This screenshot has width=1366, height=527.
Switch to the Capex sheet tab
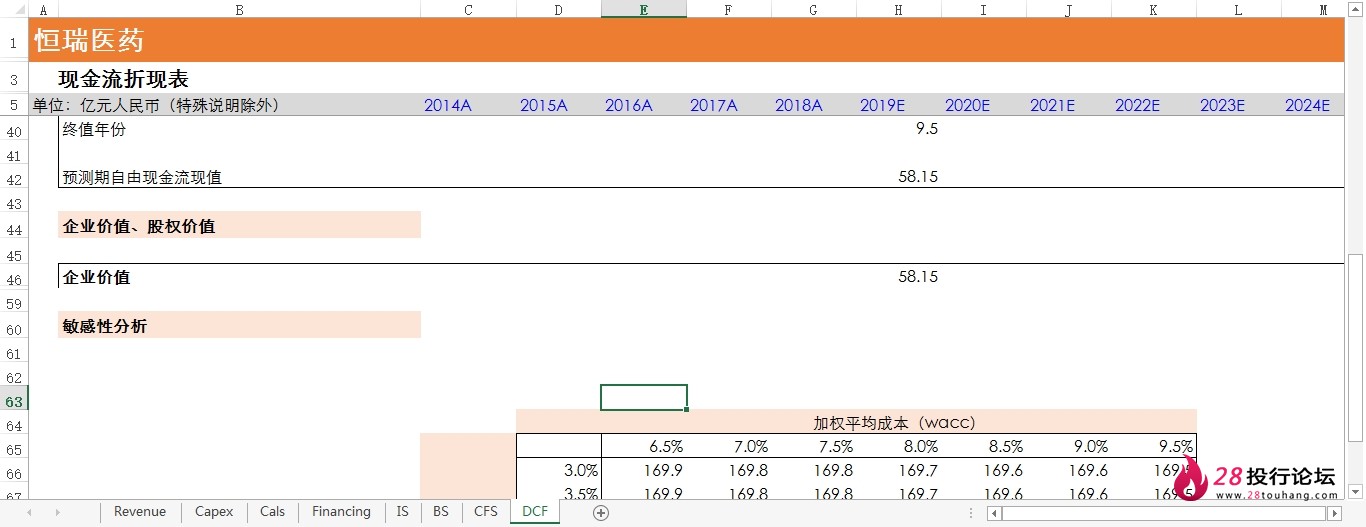(x=214, y=512)
